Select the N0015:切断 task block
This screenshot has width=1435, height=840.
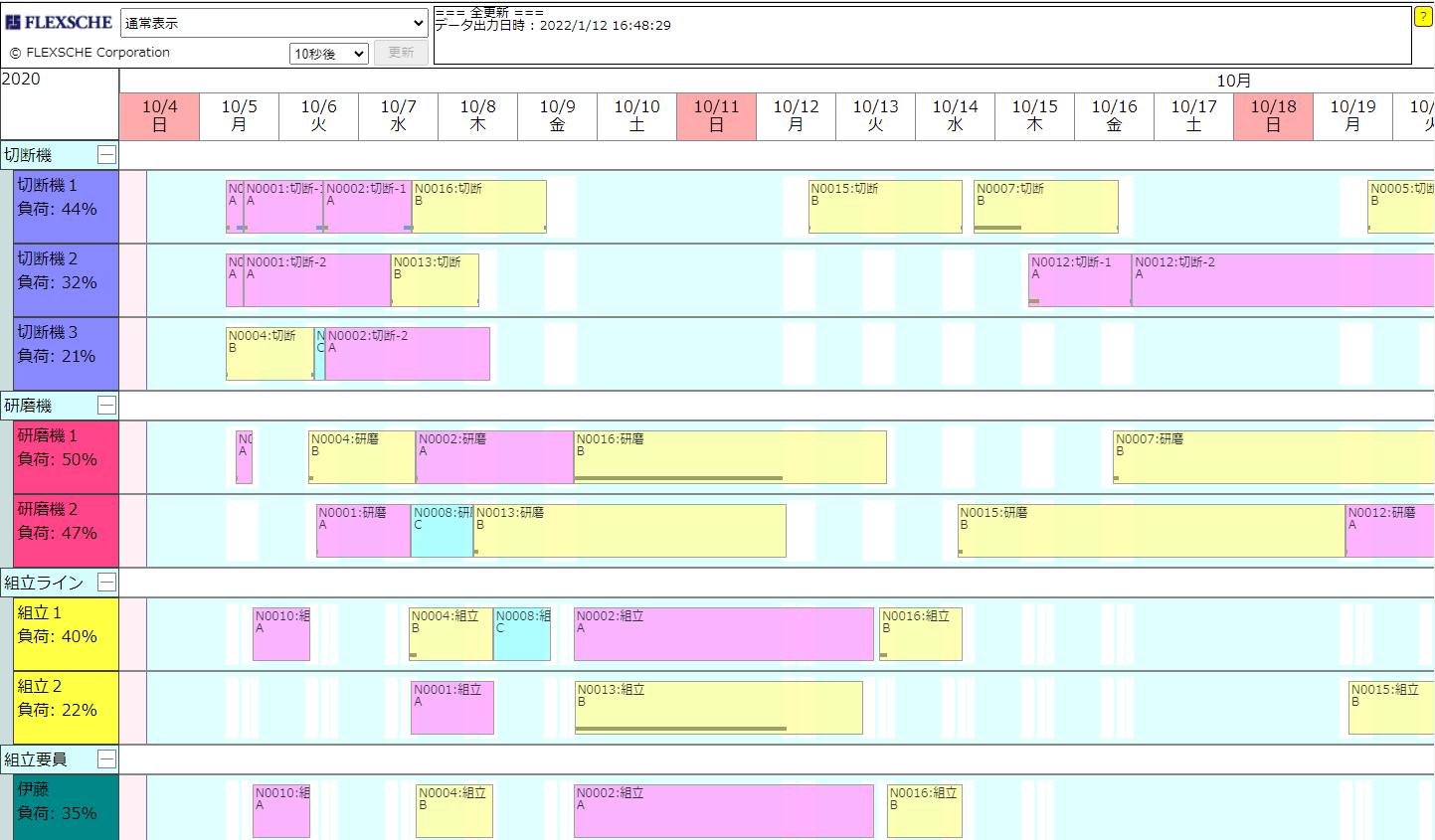[x=884, y=207]
